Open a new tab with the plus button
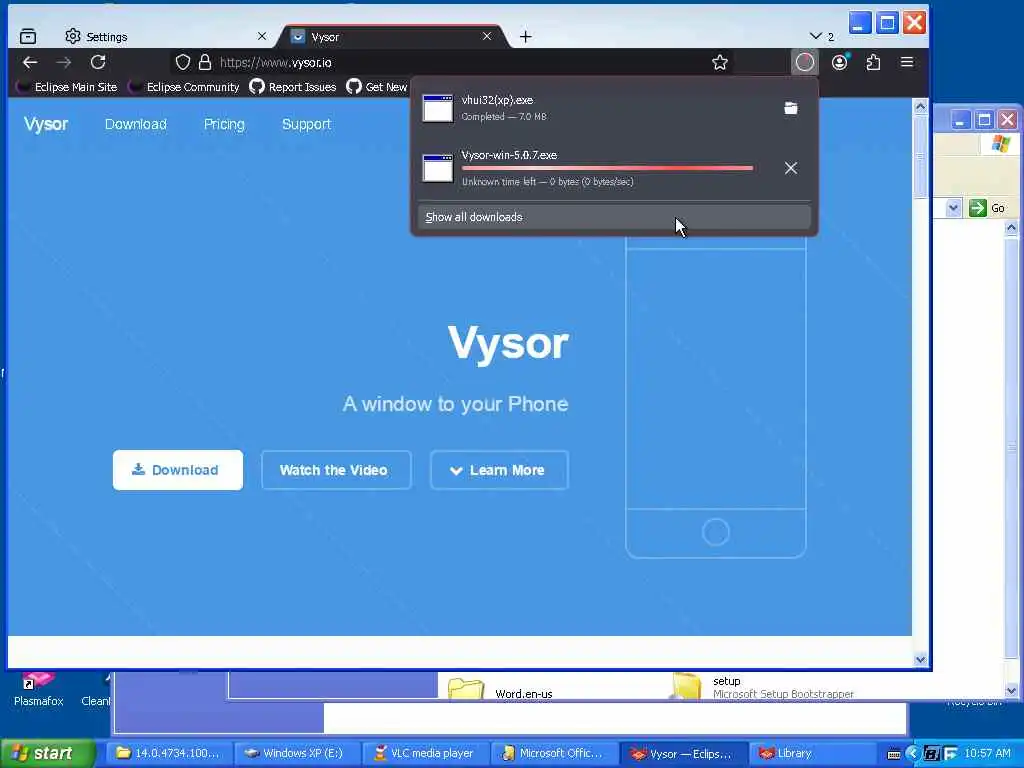Image resolution: width=1024 pixels, height=768 pixels. [526, 37]
